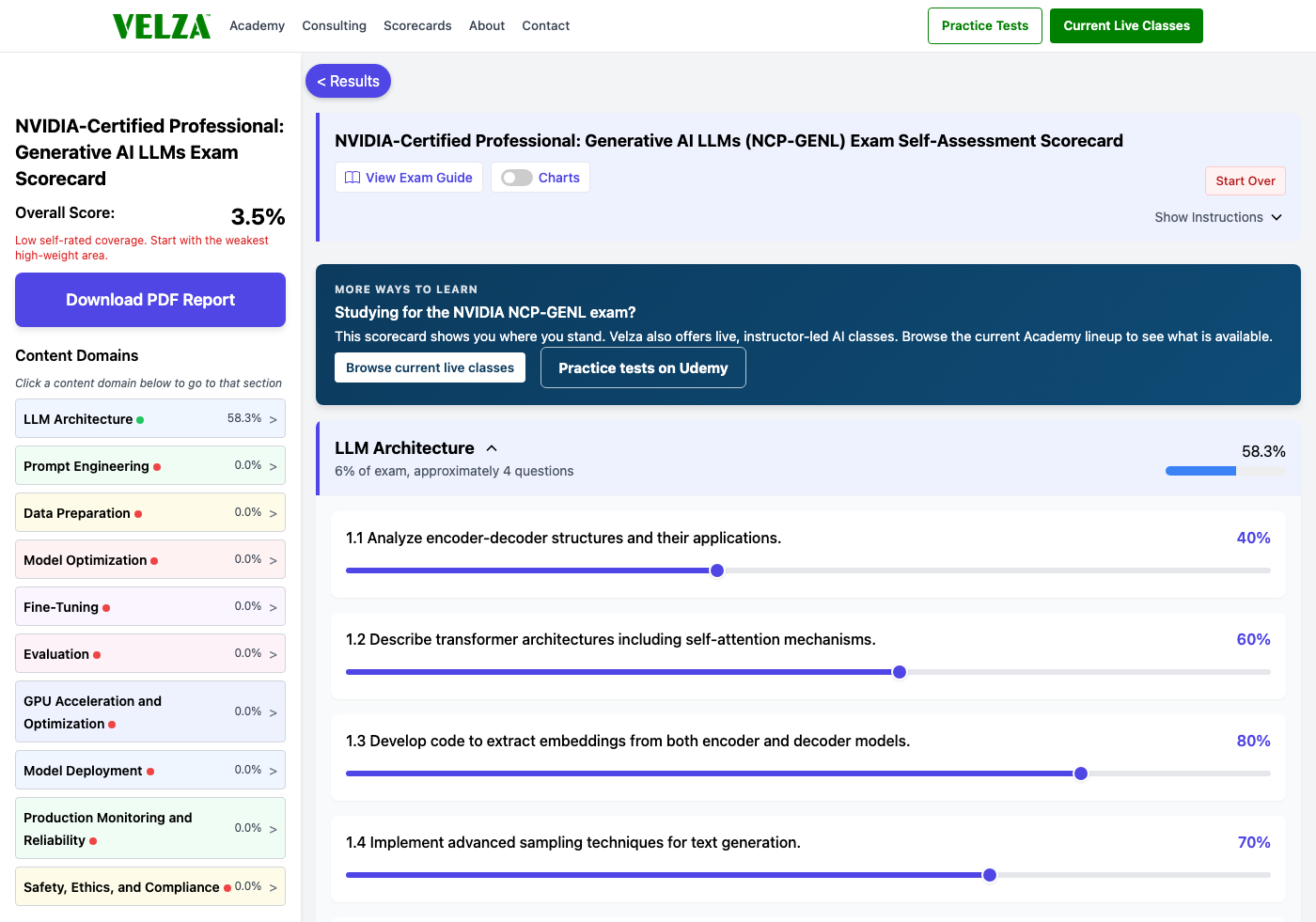Screen dimensions: 1316x922
Task: Open View Exam Guide
Action: click(x=409, y=178)
